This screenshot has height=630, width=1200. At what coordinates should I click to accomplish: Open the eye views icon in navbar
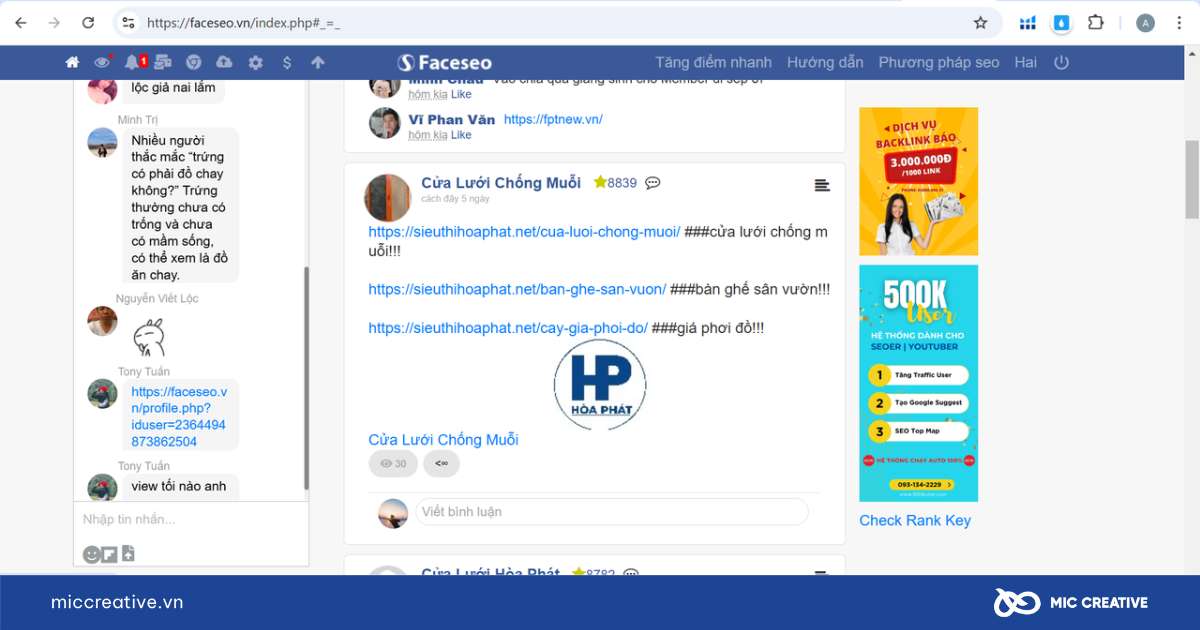102,62
